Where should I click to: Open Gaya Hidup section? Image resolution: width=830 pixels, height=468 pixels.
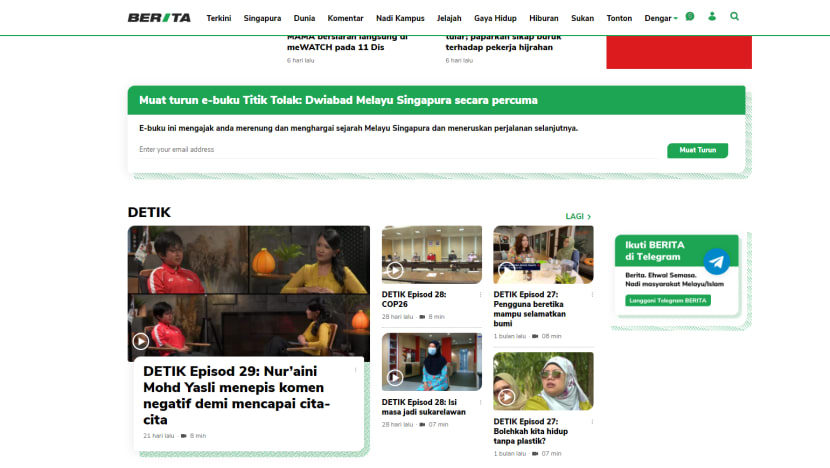pyautogui.click(x=495, y=18)
